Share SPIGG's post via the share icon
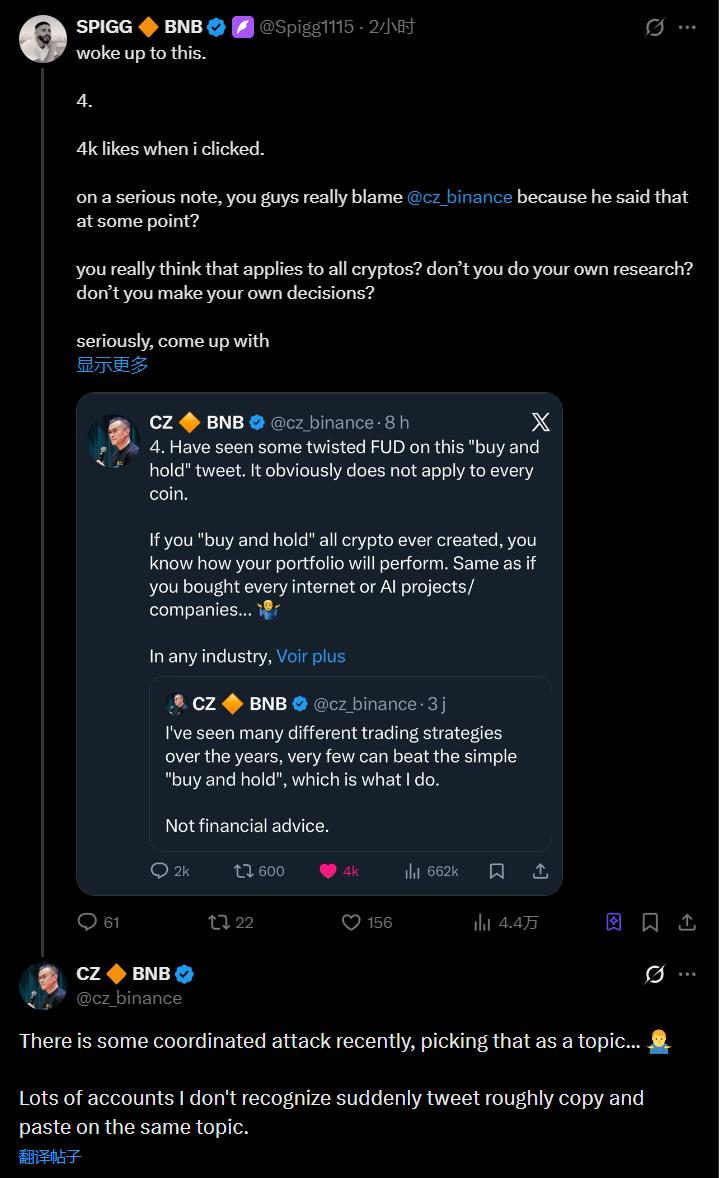The height and width of the screenshot is (1178, 719). pos(687,922)
